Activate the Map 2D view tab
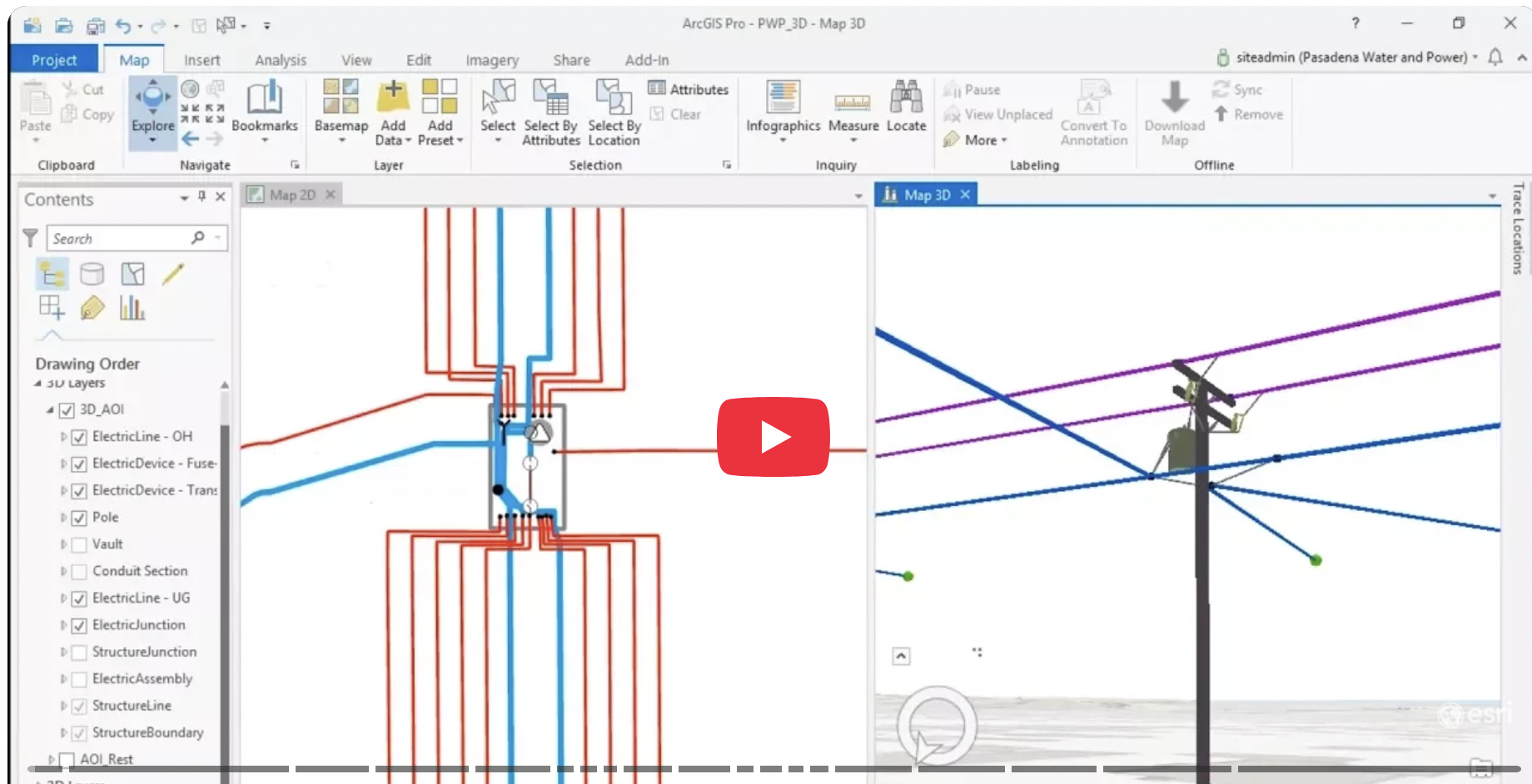The height and width of the screenshot is (784, 1532). pyautogui.click(x=292, y=195)
